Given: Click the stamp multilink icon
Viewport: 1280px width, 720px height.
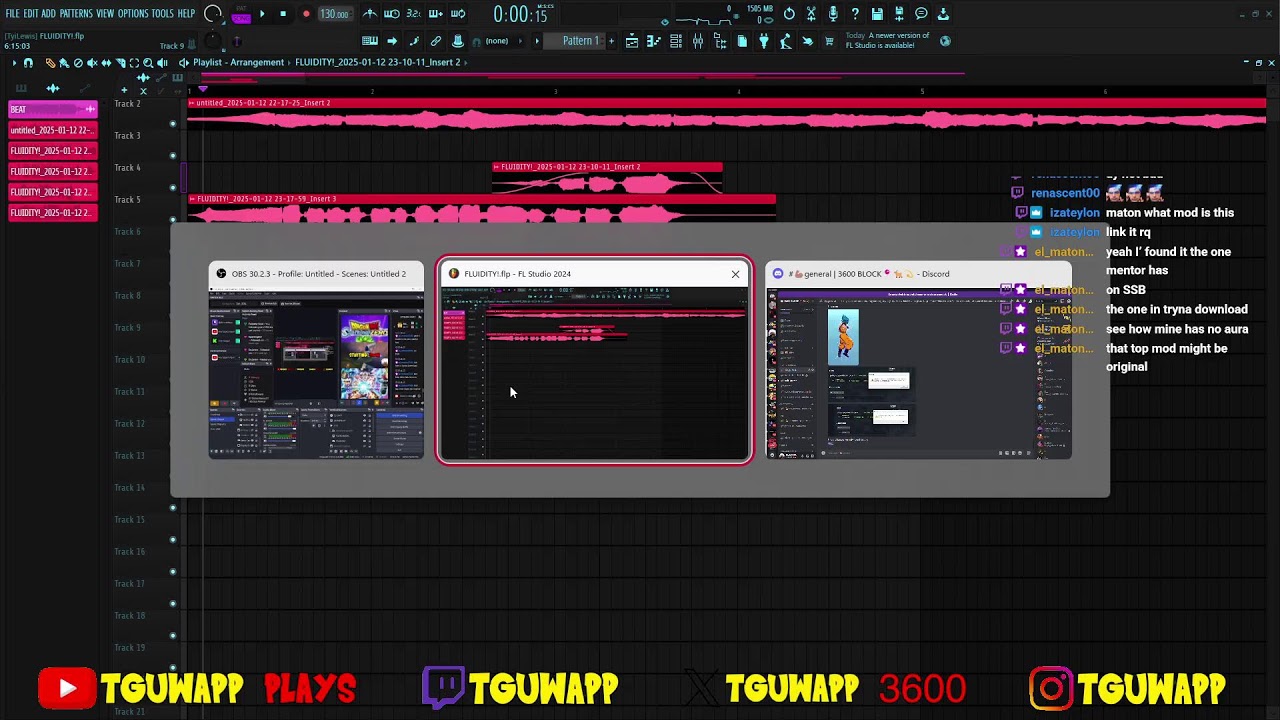Looking at the screenshot, I should (458, 41).
